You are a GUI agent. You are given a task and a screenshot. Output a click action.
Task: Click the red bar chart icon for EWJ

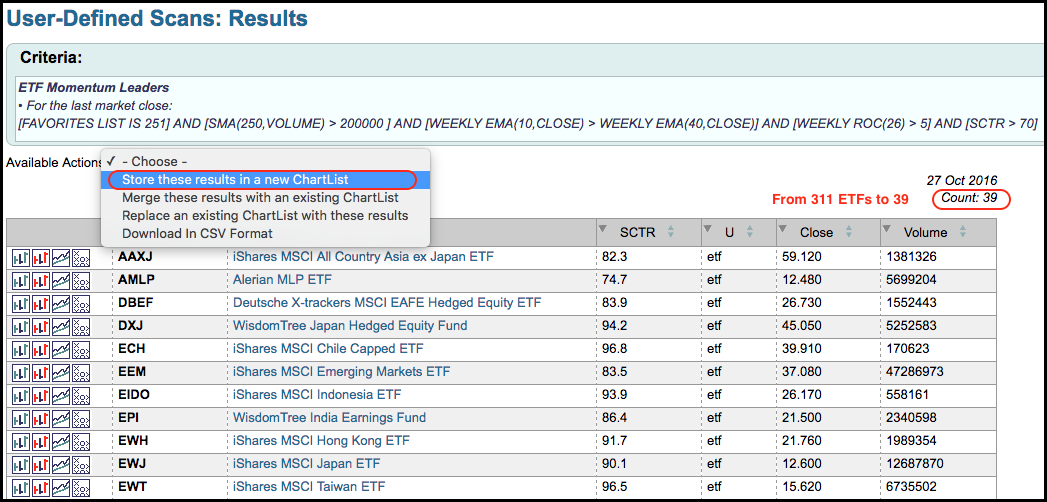pyautogui.click(x=41, y=465)
